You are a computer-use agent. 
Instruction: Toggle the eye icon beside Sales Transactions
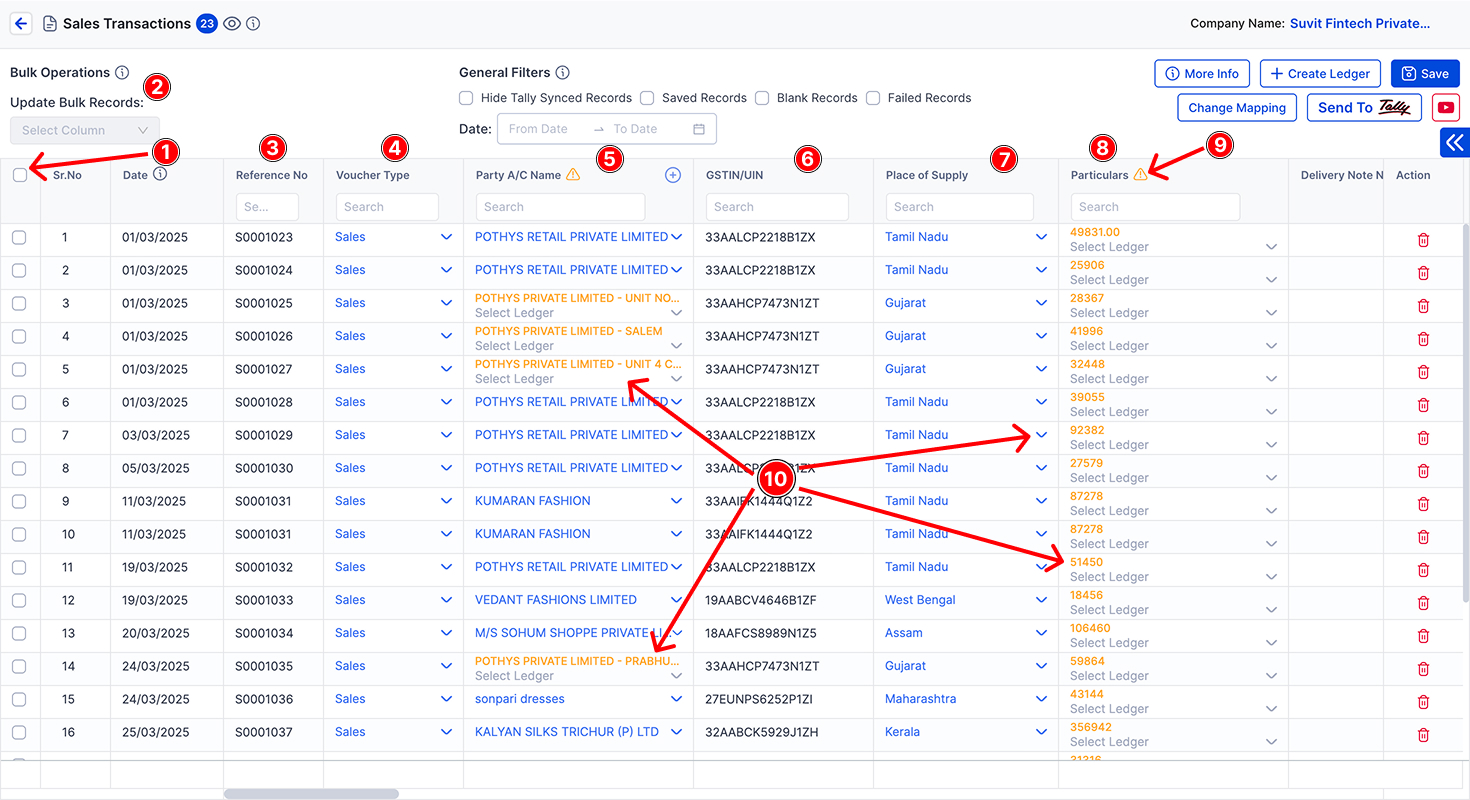[232, 24]
